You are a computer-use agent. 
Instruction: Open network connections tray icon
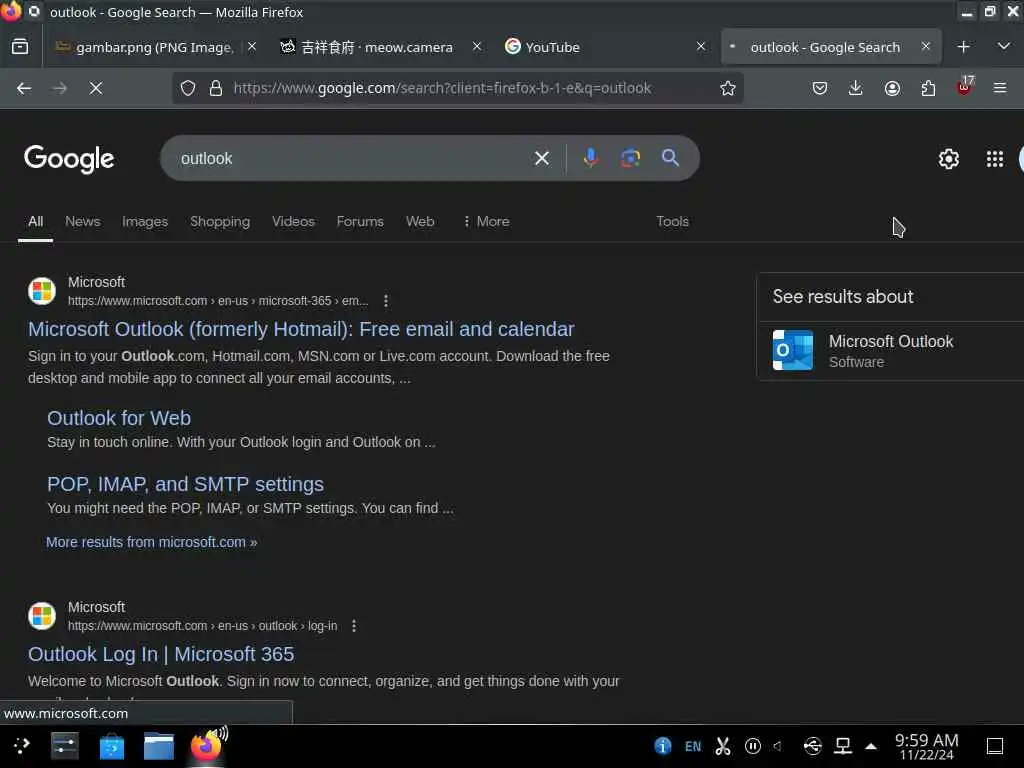[842, 746]
